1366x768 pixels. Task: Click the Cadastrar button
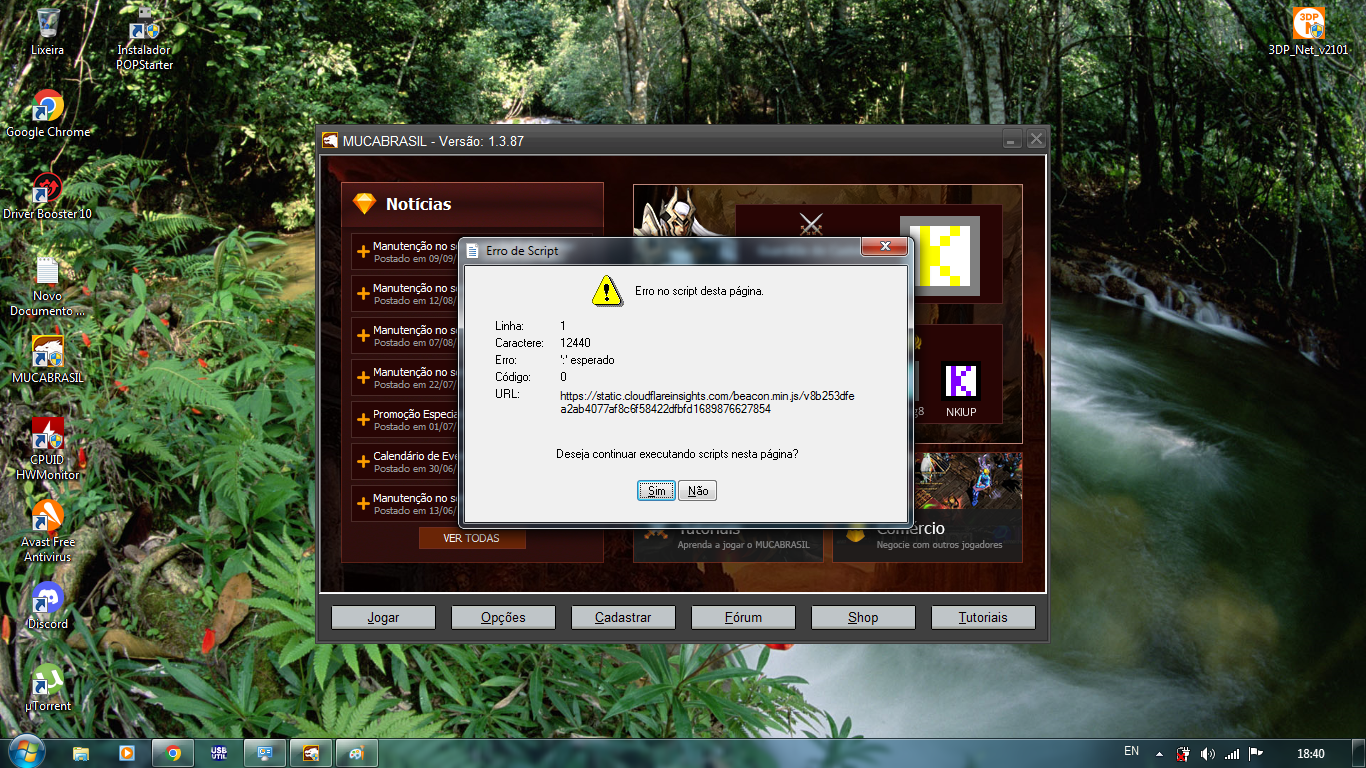(x=623, y=617)
